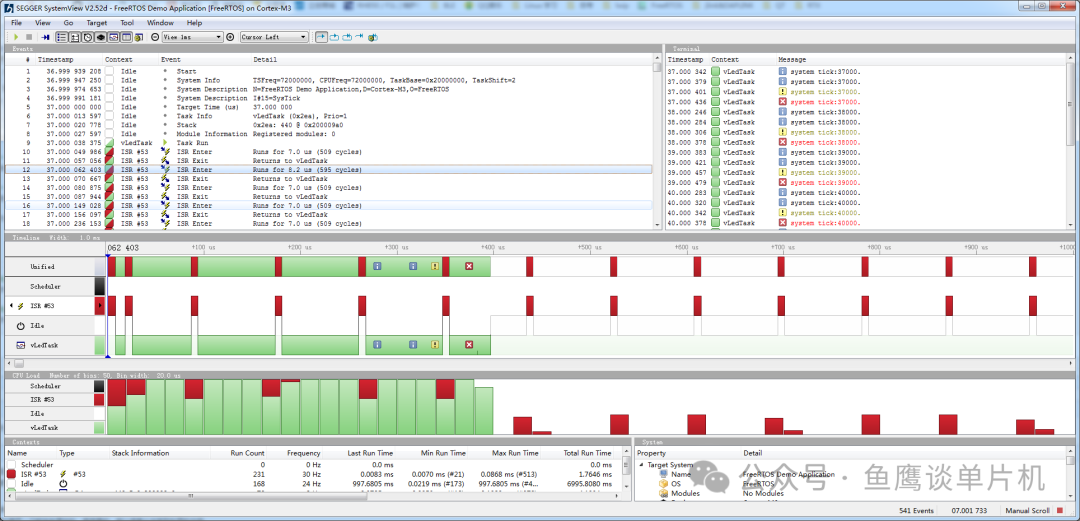Click the toolbar icon after System window button
The height and width of the screenshot is (521, 1080).
(x=139, y=37)
